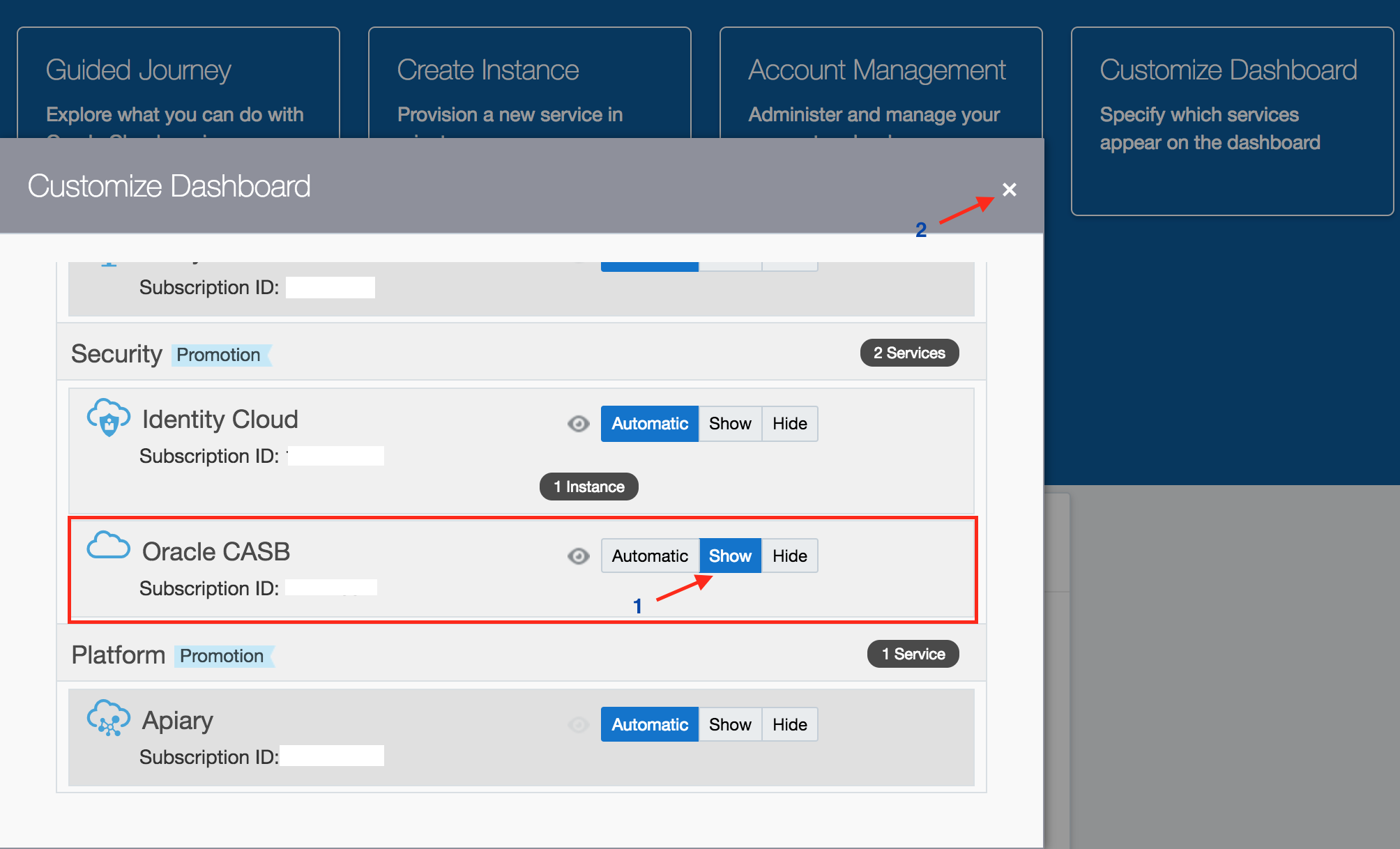Click the Oracle CASB cloud icon
The height and width of the screenshot is (849, 1400).
point(108,545)
